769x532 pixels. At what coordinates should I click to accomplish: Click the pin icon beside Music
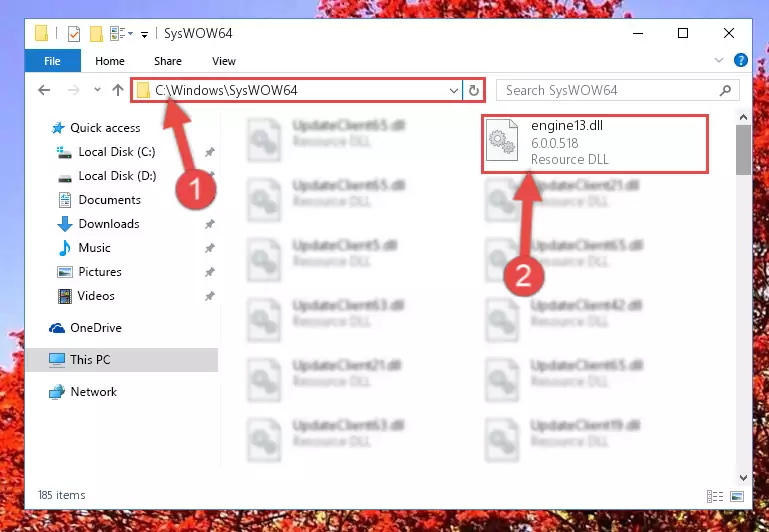[x=209, y=248]
